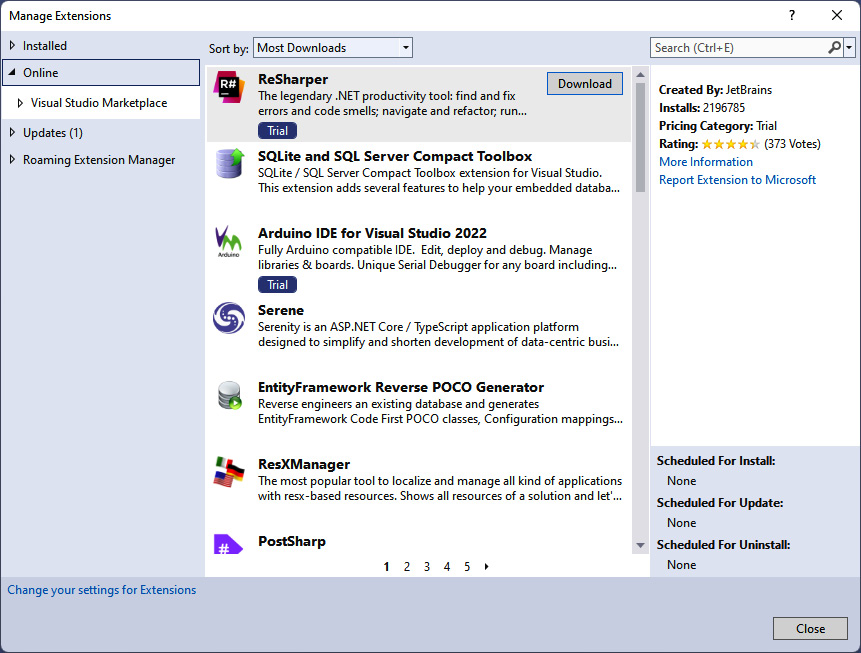The height and width of the screenshot is (653, 861).
Task: Select EntityFramework Reverse POCO Generator title
Action: click(x=401, y=387)
